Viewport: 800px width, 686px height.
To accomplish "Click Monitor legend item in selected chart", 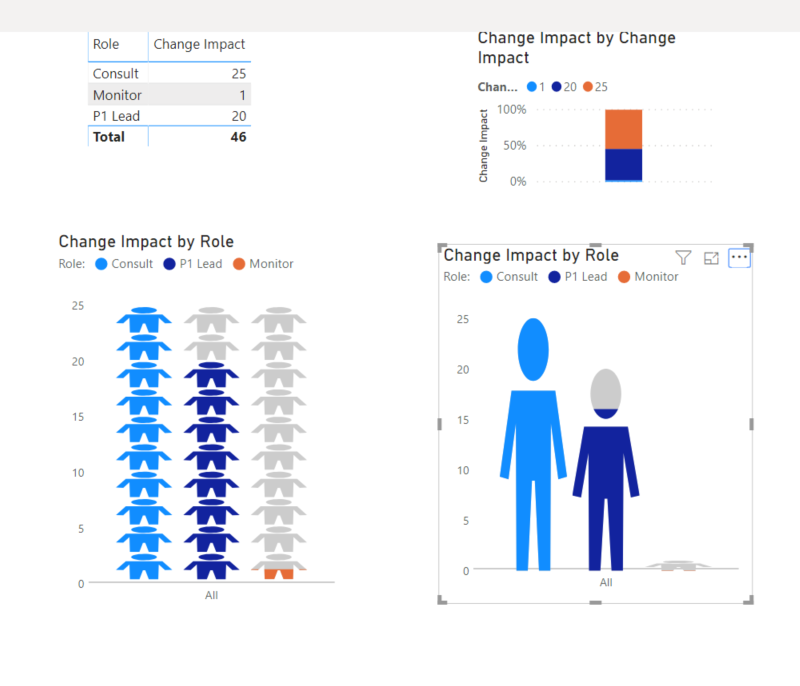I will pyautogui.click(x=648, y=276).
